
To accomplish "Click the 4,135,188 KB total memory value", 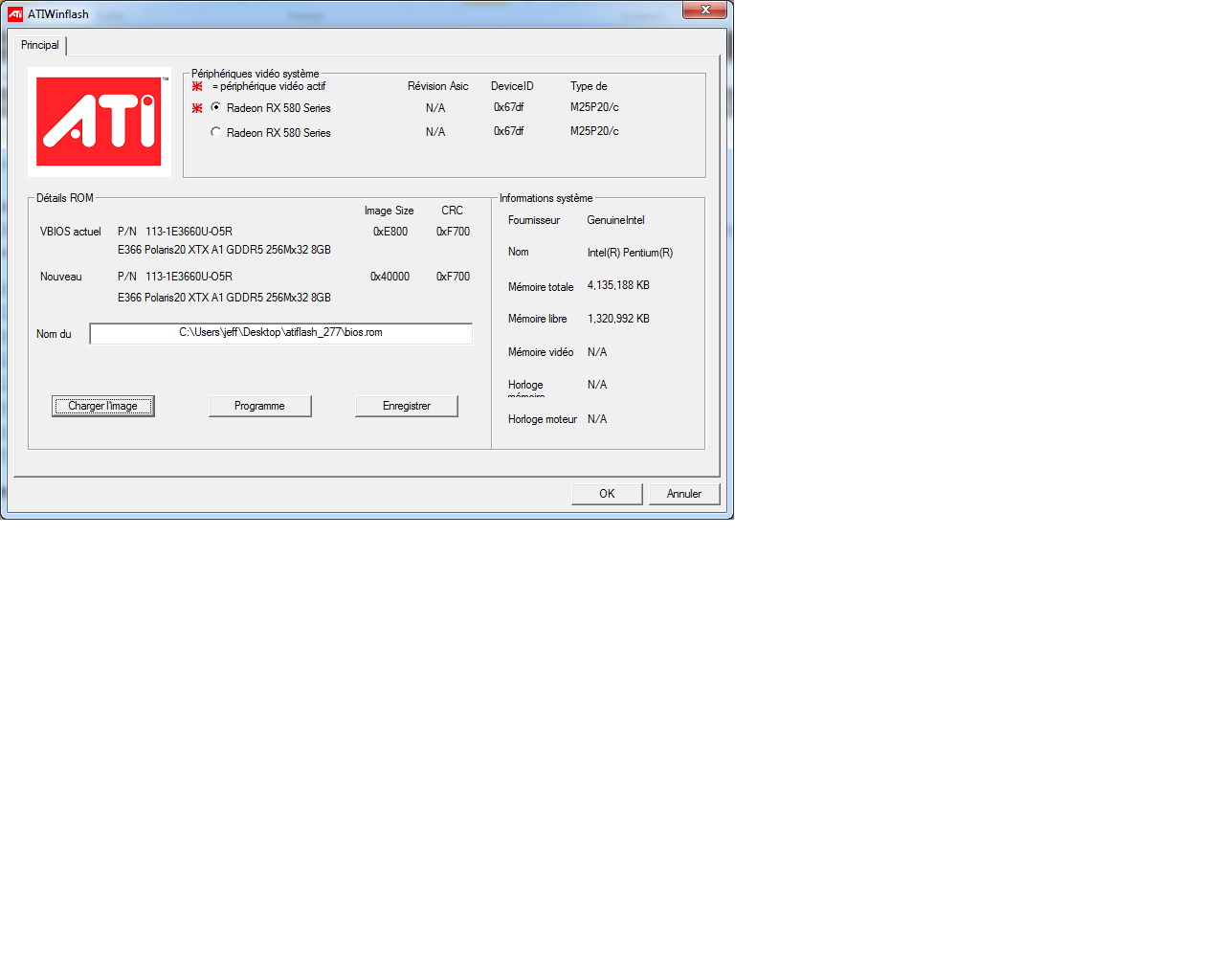I will (x=618, y=285).
